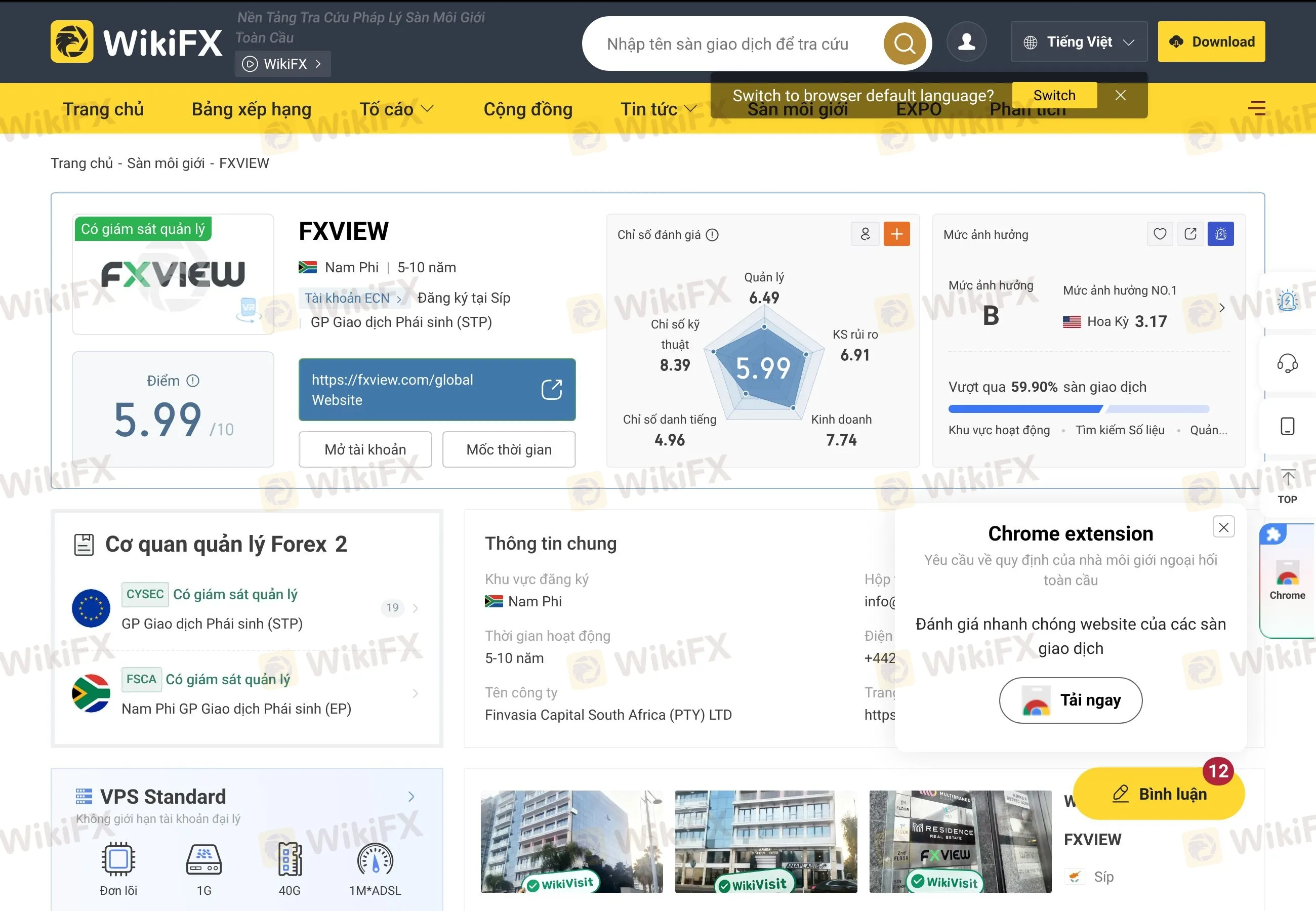Viewport: 1316px width, 911px height.
Task: Click the Có giám sát quản lý badge
Action: [143, 229]
